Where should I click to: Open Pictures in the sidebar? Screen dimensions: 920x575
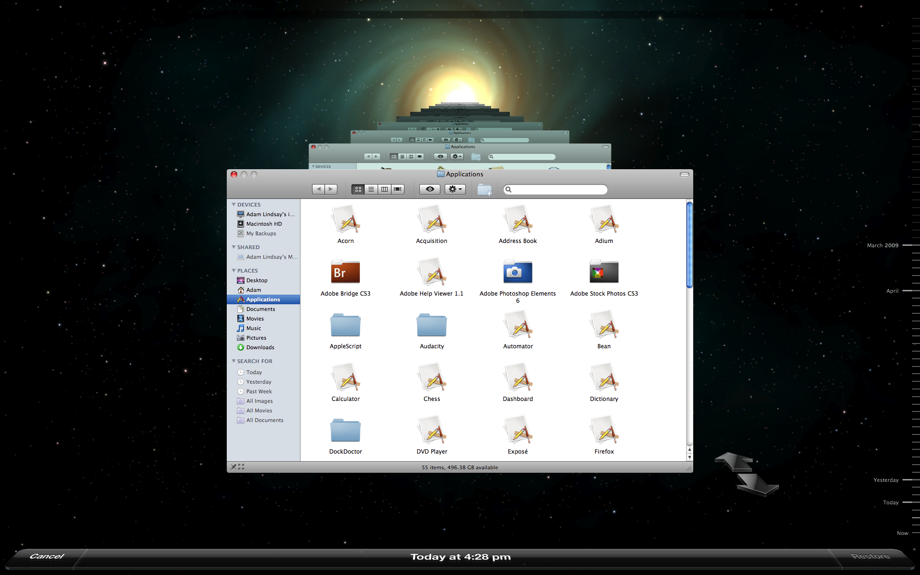point(263,338)
